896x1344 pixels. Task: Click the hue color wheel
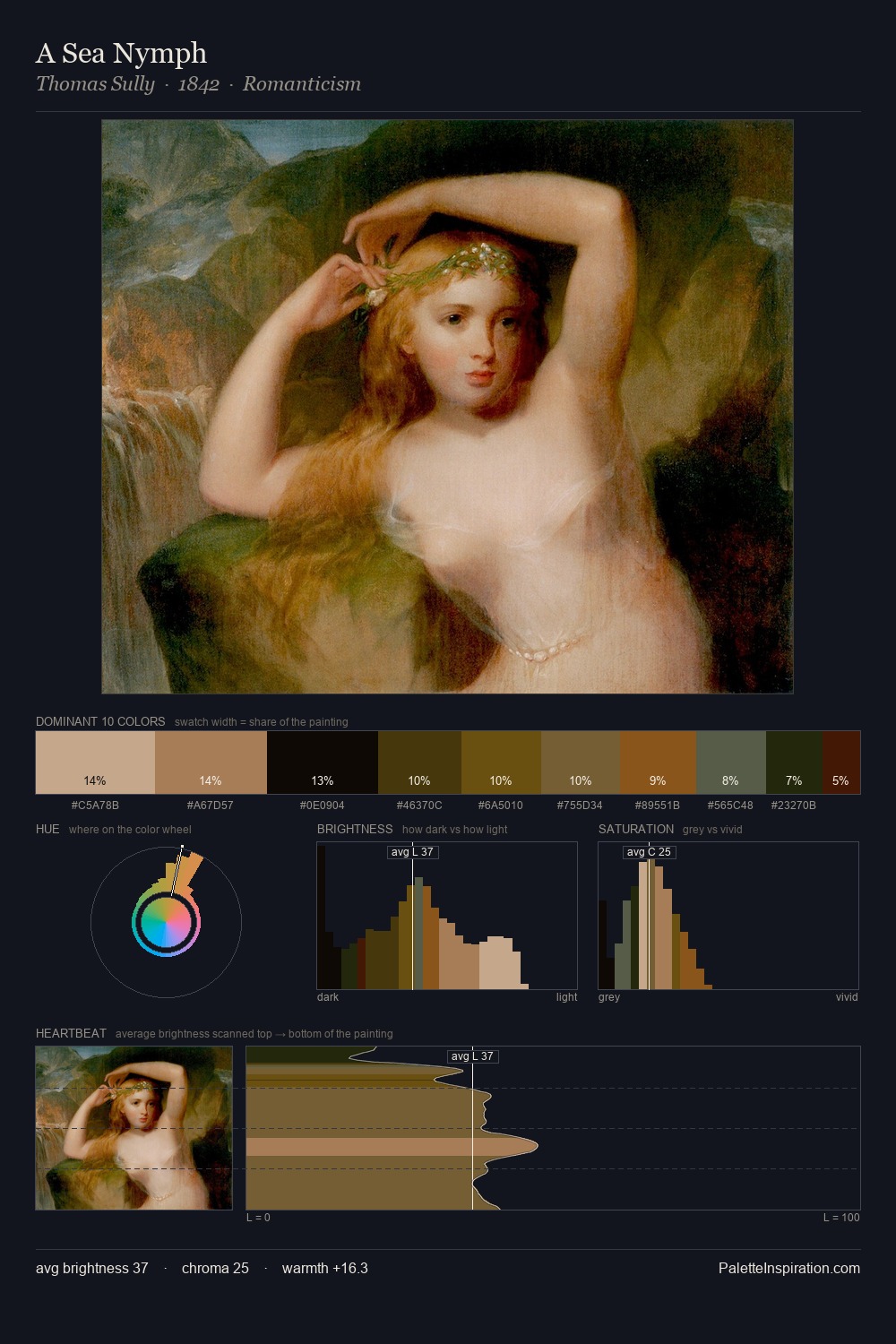click(166, 922)
